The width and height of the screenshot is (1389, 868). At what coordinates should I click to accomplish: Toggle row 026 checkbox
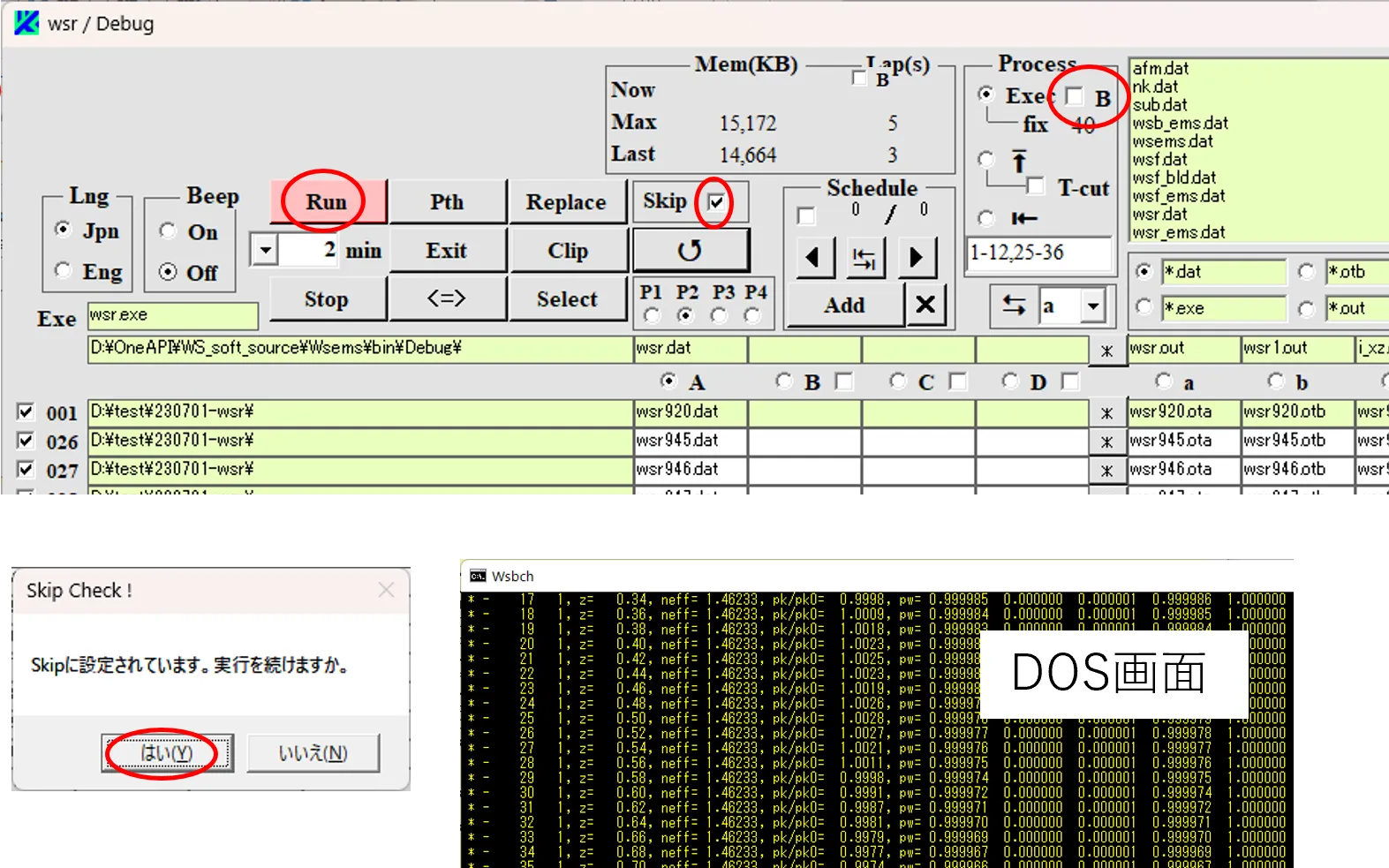coord(26,440)
